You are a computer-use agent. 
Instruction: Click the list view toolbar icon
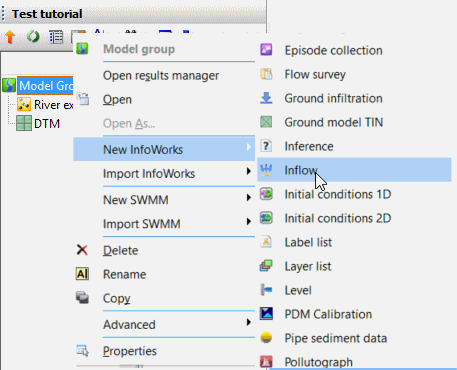click(x=56, y=37)
